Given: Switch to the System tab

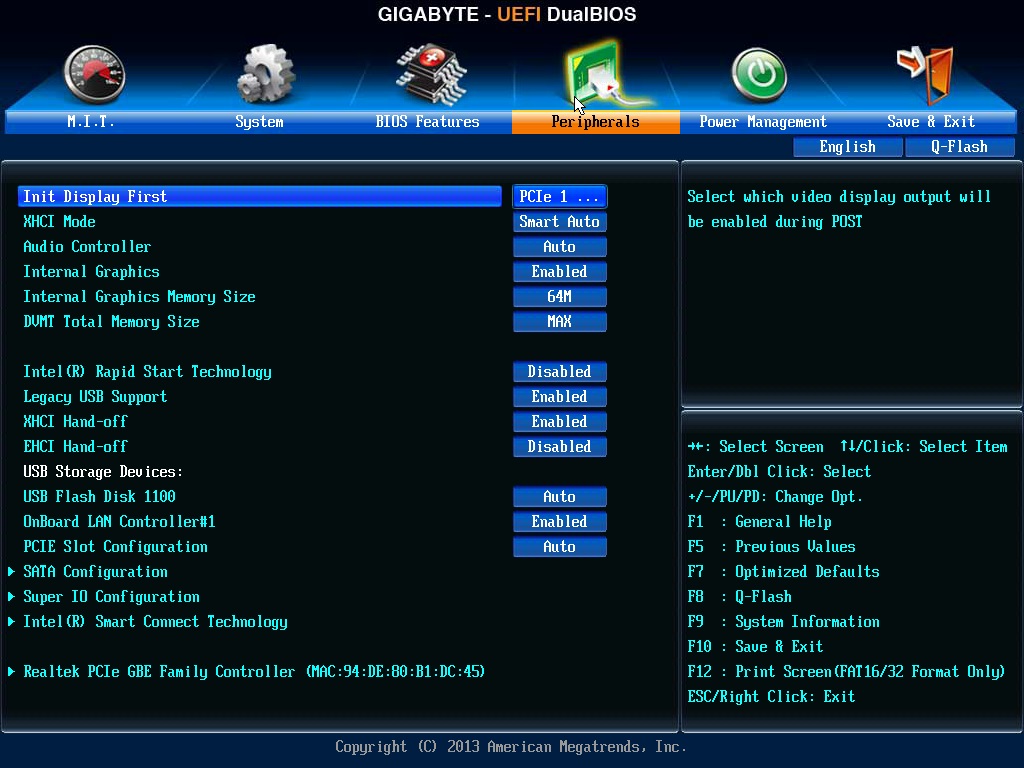Looking at the screenshot, I should (259, 121).
